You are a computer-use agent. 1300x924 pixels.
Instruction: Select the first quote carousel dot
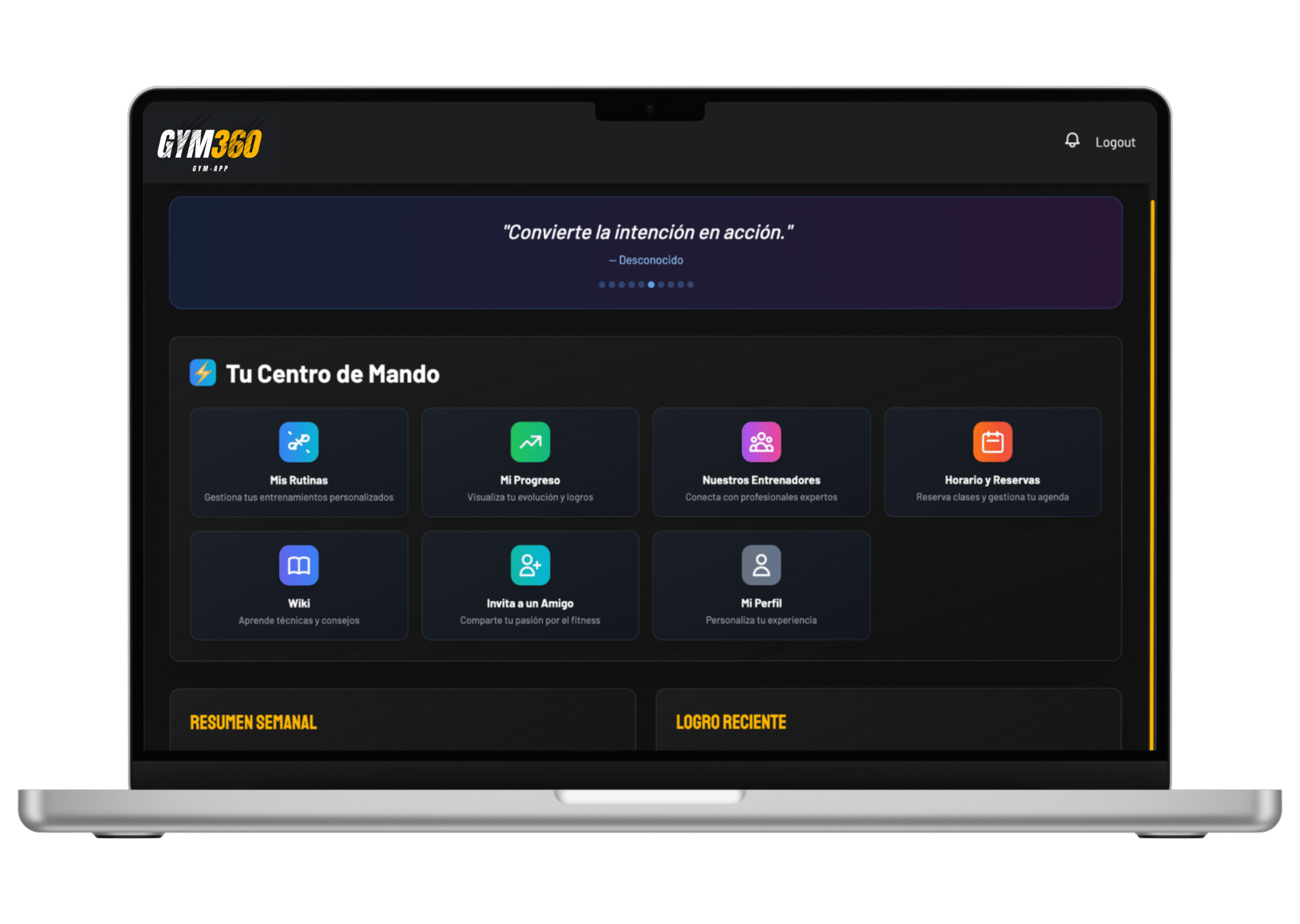(x=602, y=284)
